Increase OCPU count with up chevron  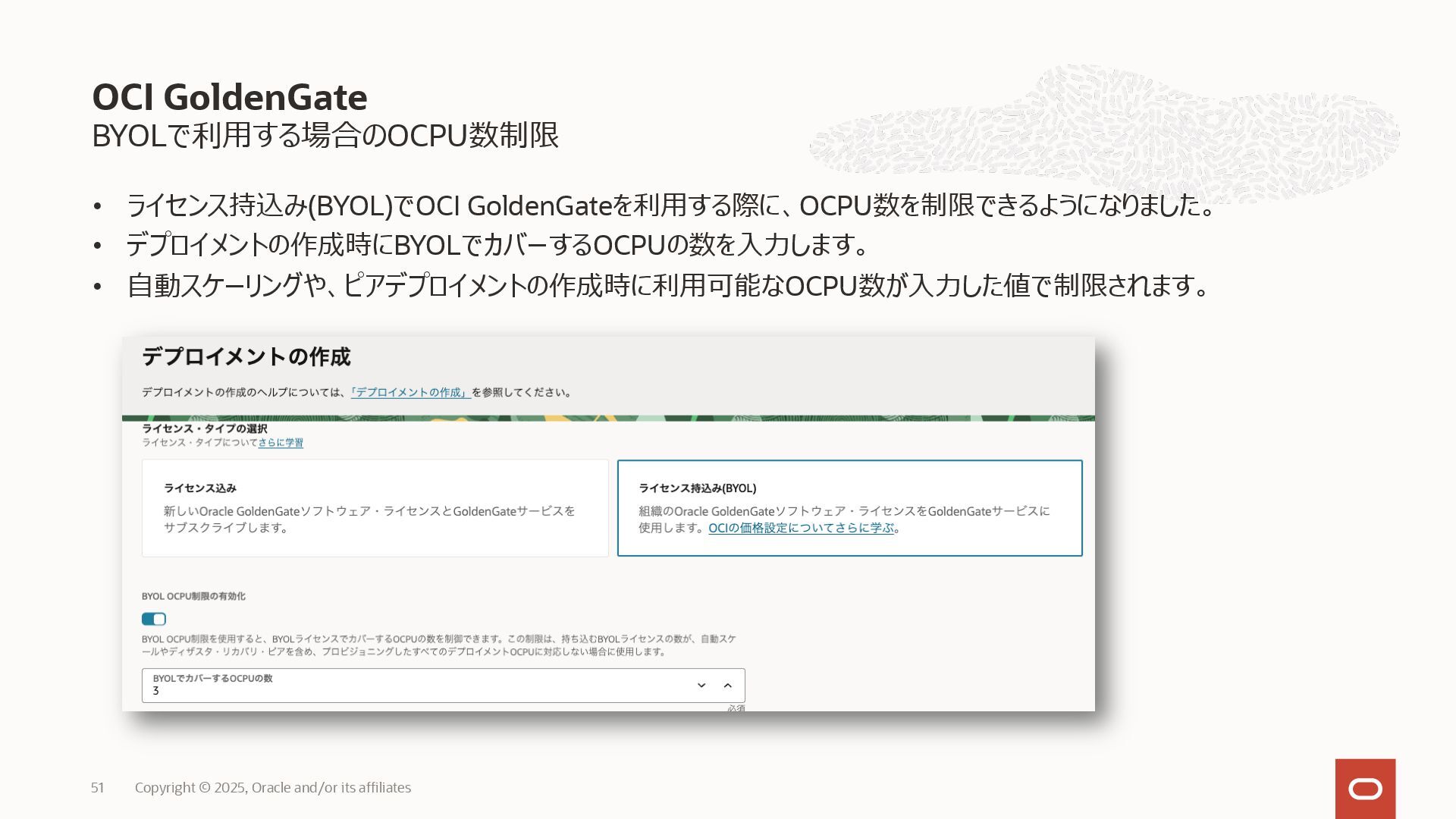(728, 686)
